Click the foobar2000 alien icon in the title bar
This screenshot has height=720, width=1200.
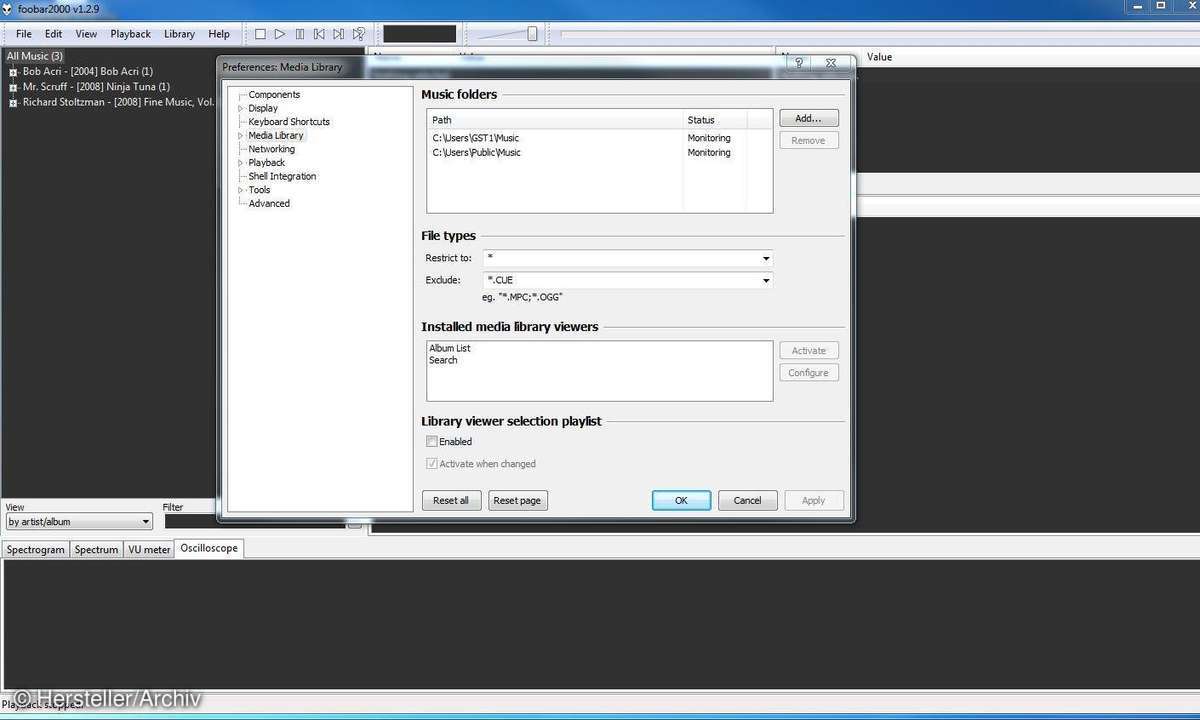8,9
